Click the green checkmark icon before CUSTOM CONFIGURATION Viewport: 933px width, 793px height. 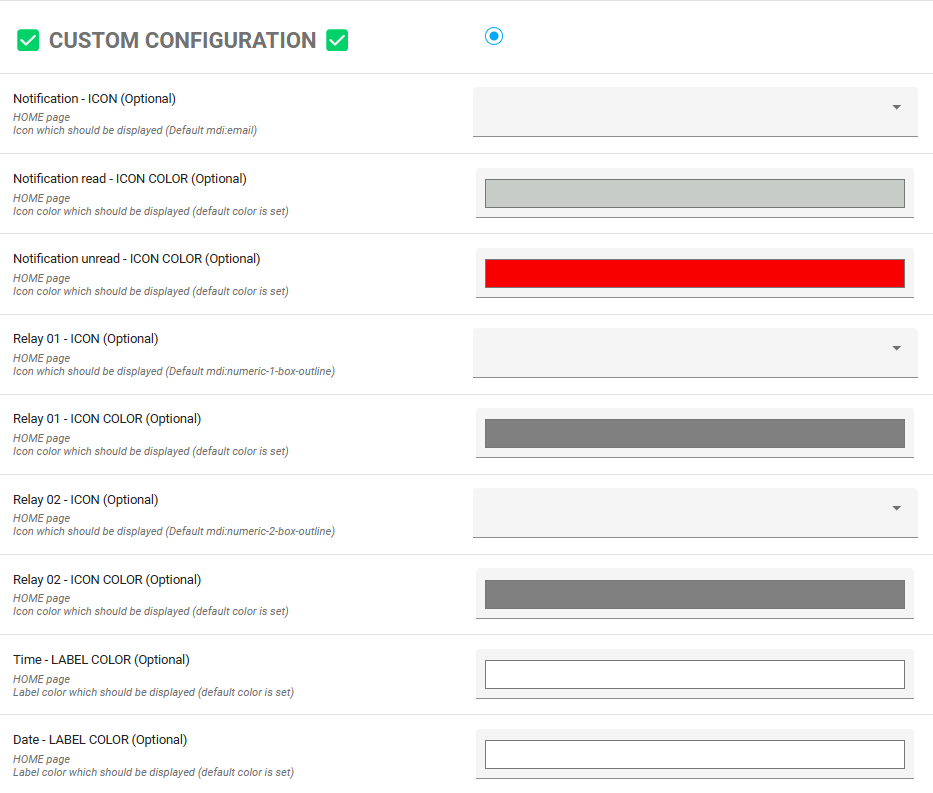(28, 41)
